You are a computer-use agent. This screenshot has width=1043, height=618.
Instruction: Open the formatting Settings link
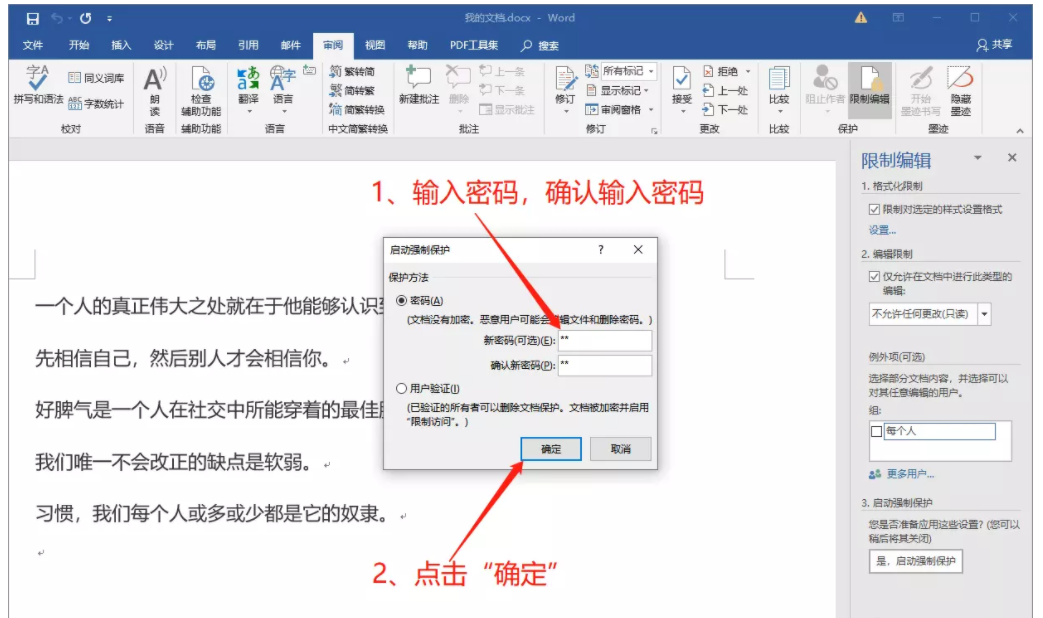pos(882,230)
